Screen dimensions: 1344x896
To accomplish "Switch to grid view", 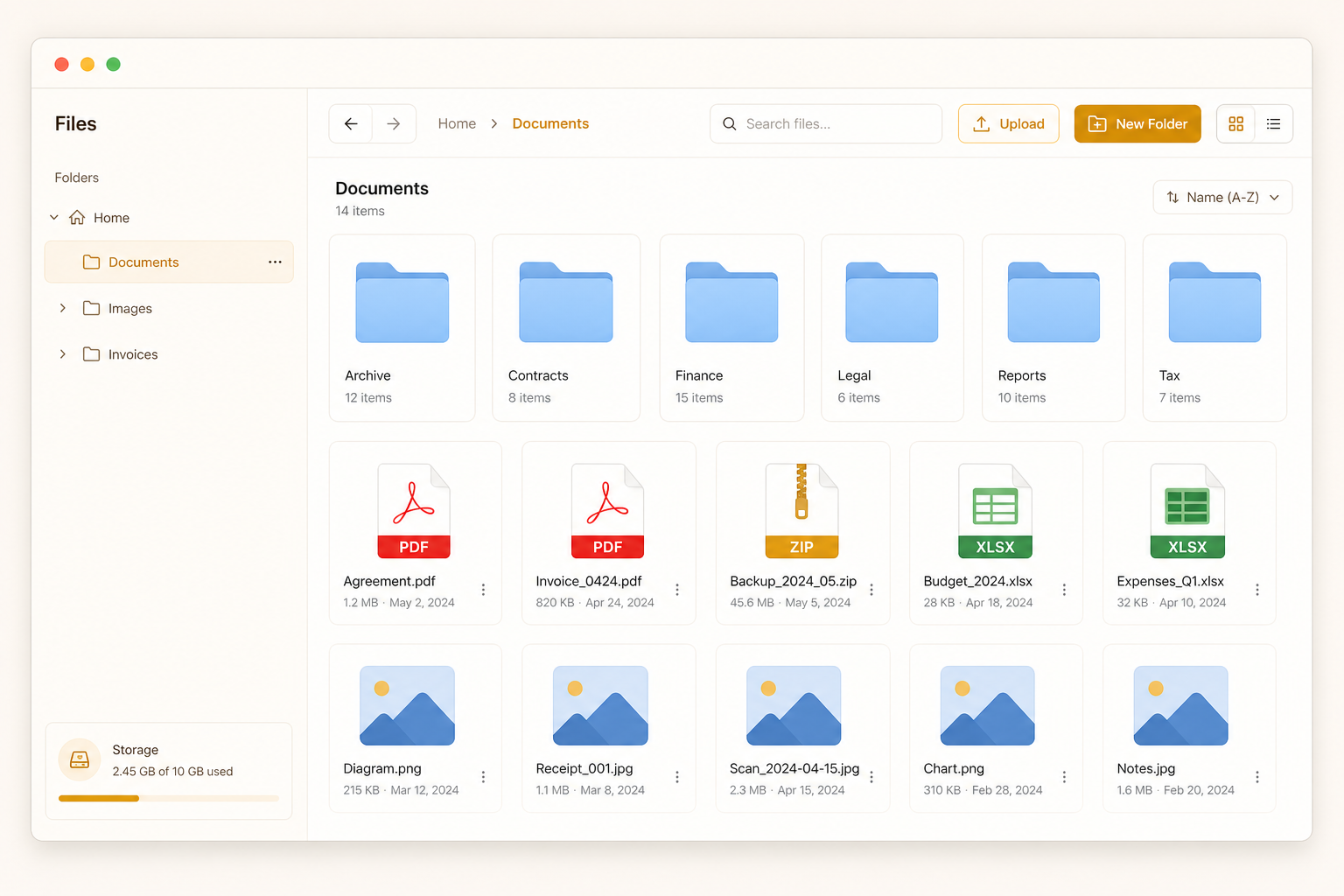I will (x=1235, y=124).
